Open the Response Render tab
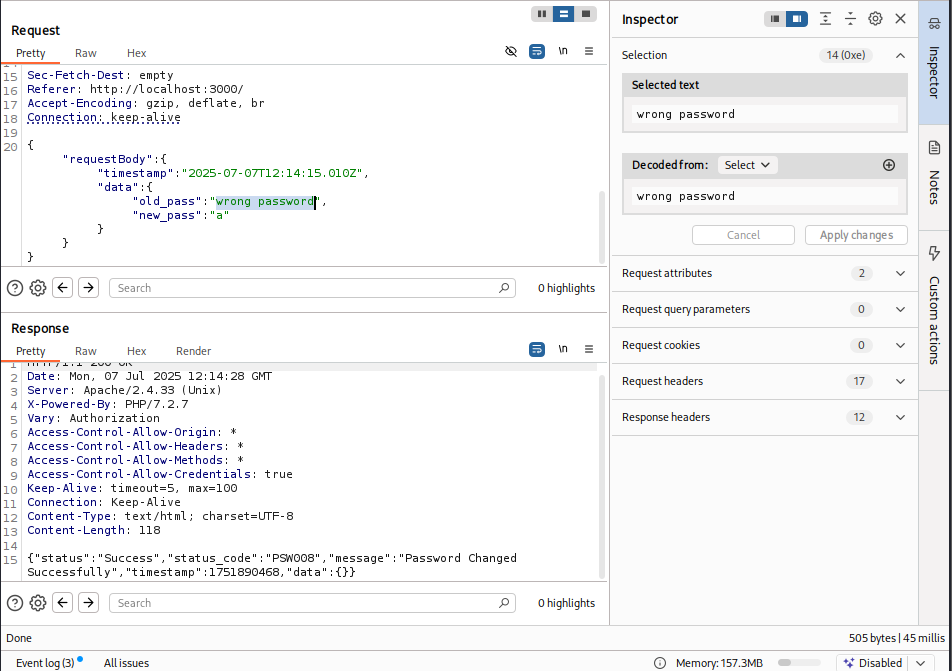 (x=194, y=351)
